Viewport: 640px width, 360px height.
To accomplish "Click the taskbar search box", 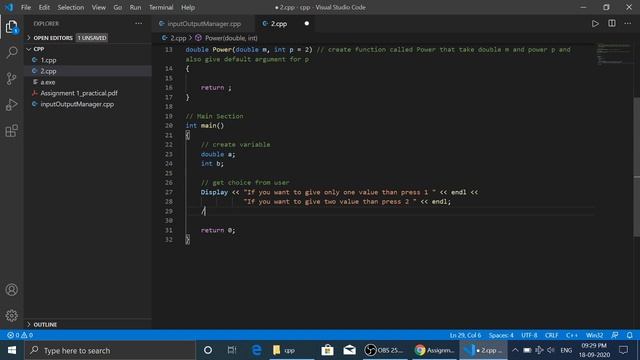I will click(110, 350).
